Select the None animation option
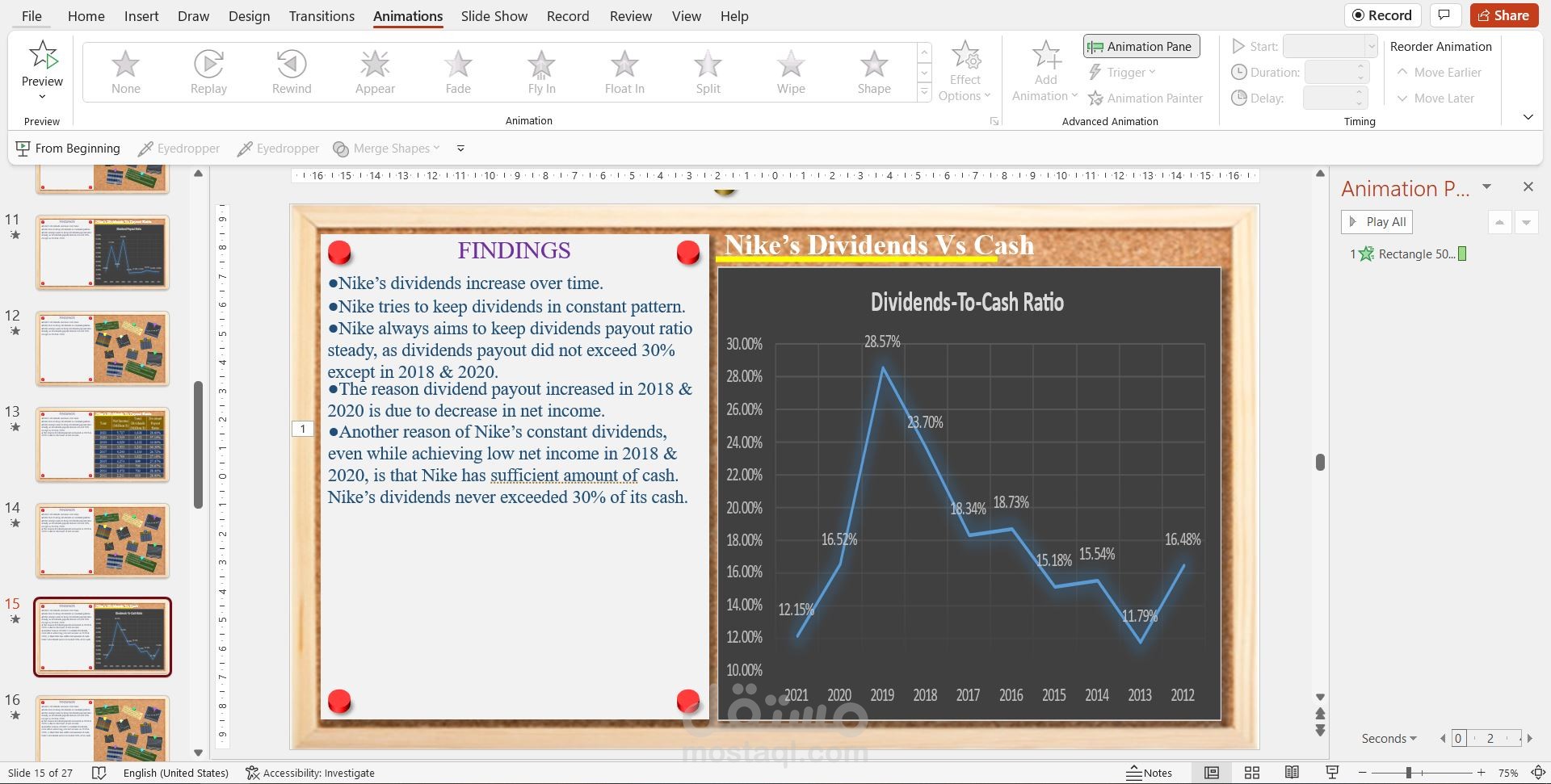Screen dimensions: 1551x784 [x=125, y=72]
